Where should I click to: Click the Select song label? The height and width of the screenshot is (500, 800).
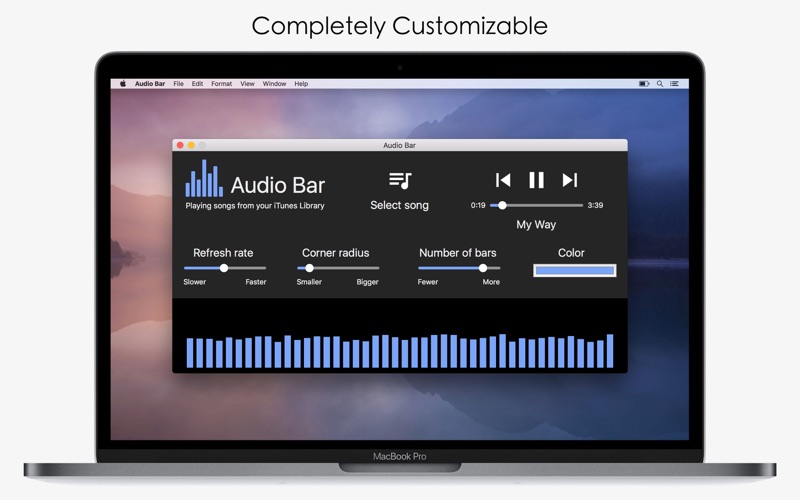[399, 205]
